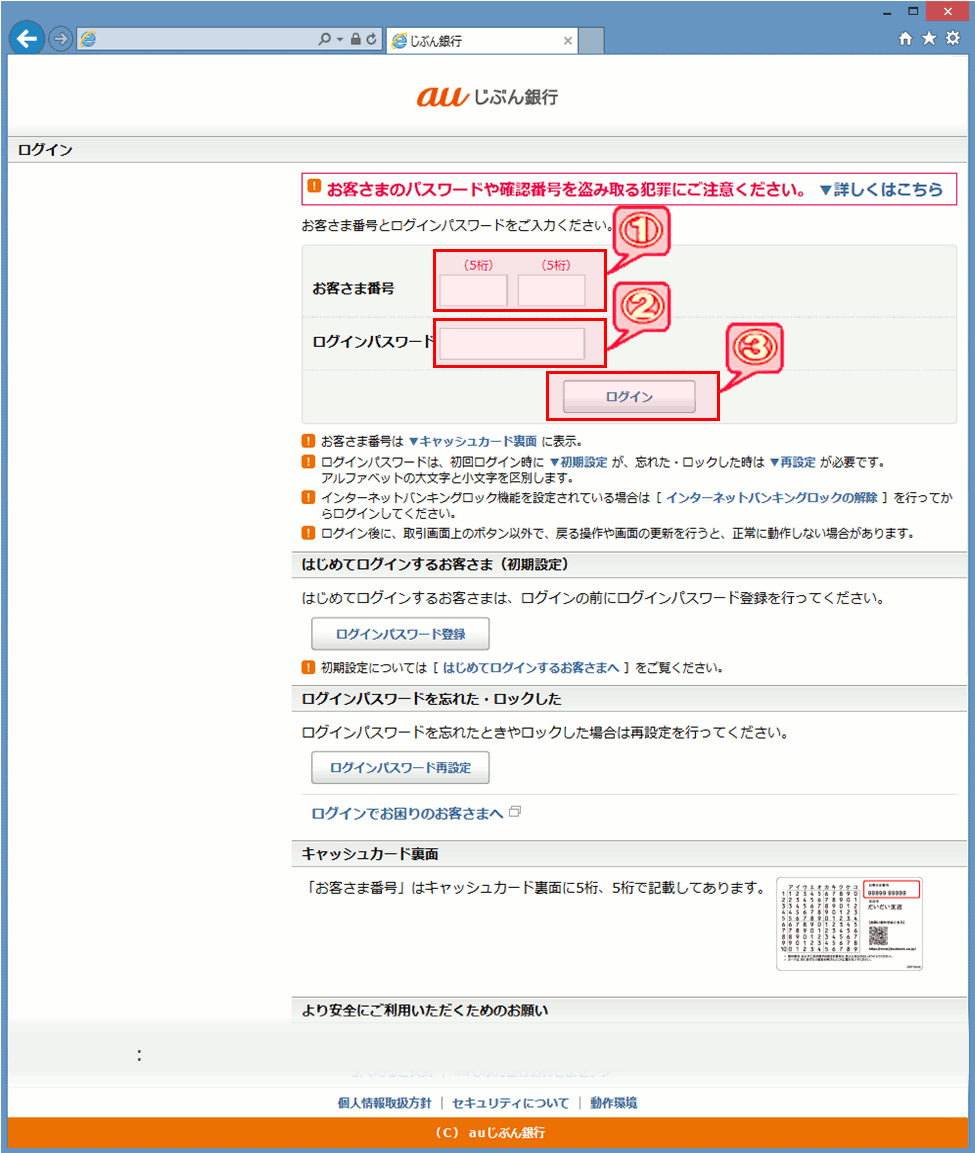
Task: Open the address bar autocomplete dropdown arrow
Action: coord(340,40)
